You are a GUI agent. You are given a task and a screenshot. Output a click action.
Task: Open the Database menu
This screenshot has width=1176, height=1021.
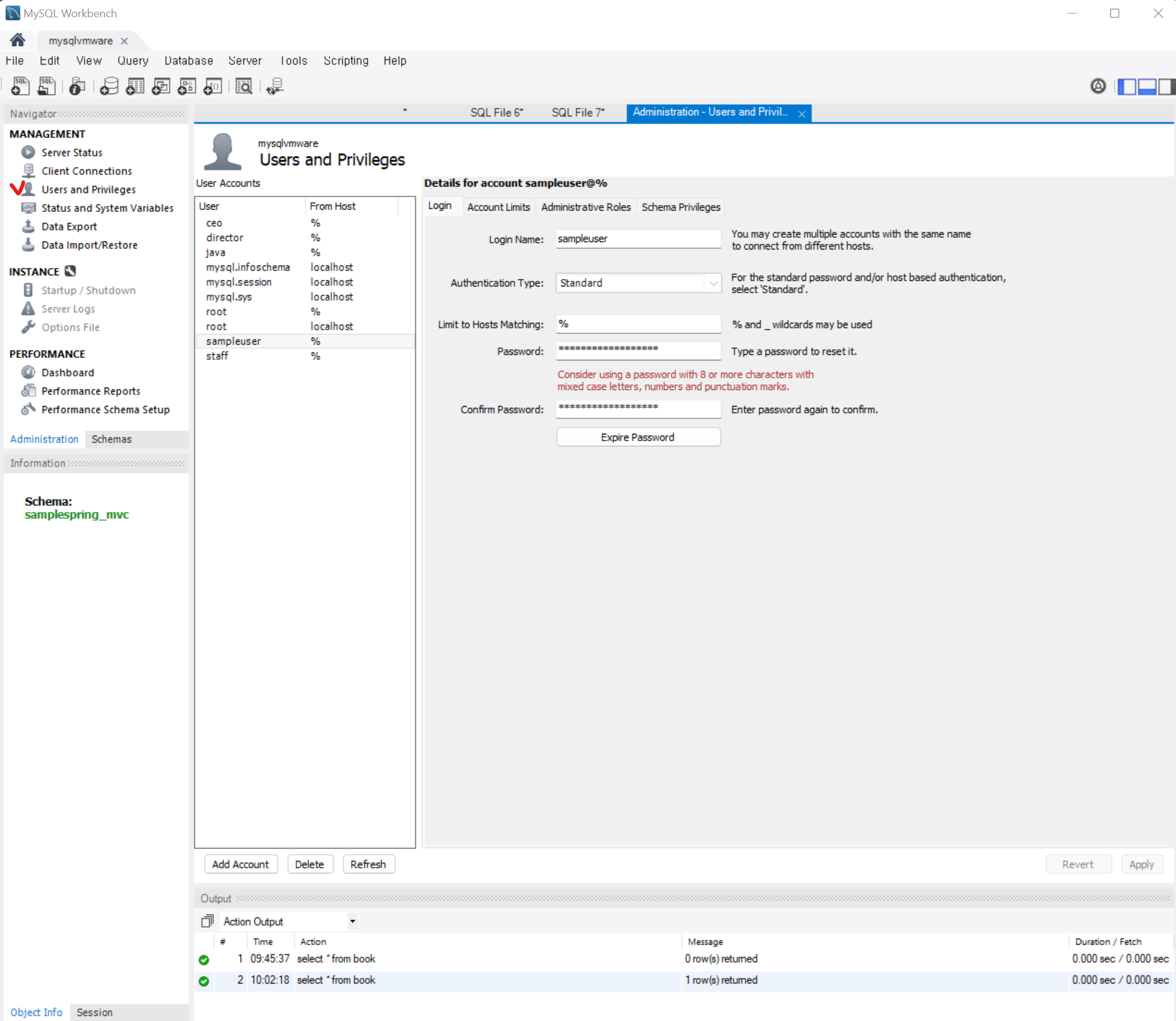coord(189,60)
